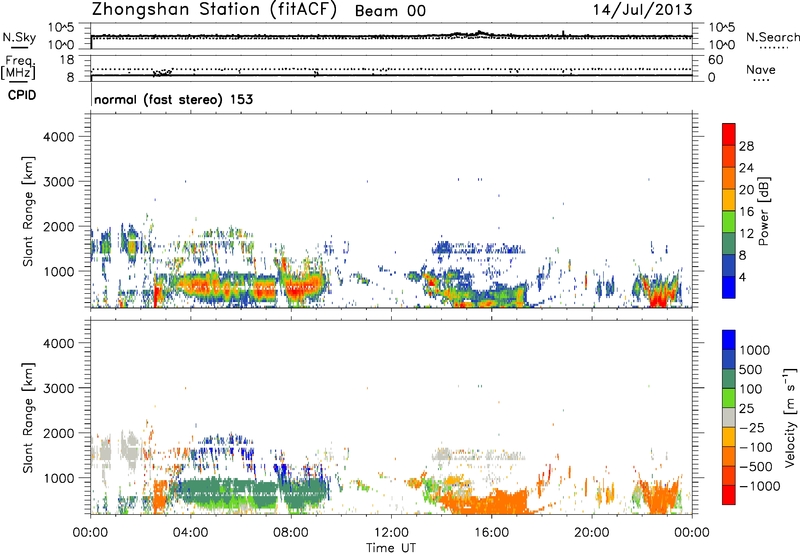Click '3000' on velocity panel range axis

coord(58,388)
